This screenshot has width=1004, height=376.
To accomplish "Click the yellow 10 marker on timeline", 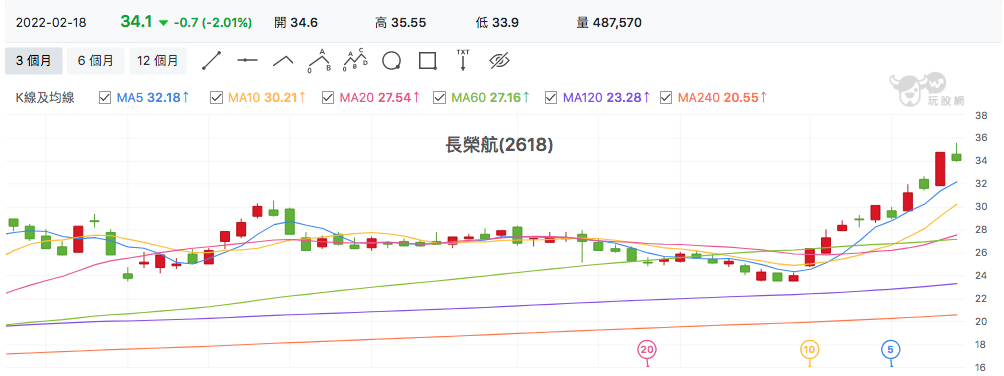I will (809, 350).
